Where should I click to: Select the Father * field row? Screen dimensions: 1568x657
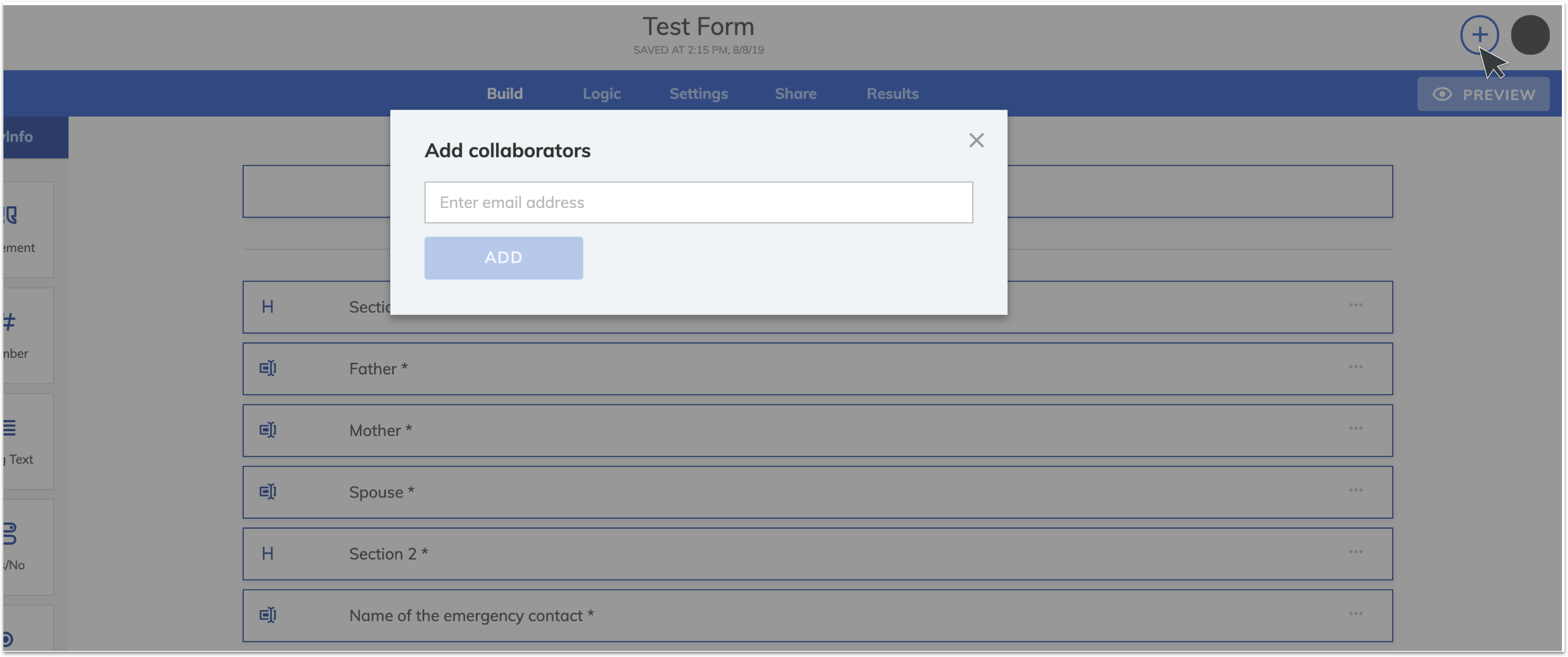(x=817, y=369)
